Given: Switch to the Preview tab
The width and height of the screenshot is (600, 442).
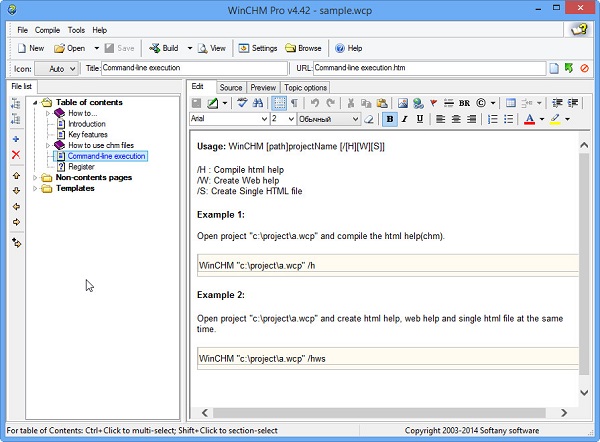Looking at the screenshot, I should tap(263, 88).
